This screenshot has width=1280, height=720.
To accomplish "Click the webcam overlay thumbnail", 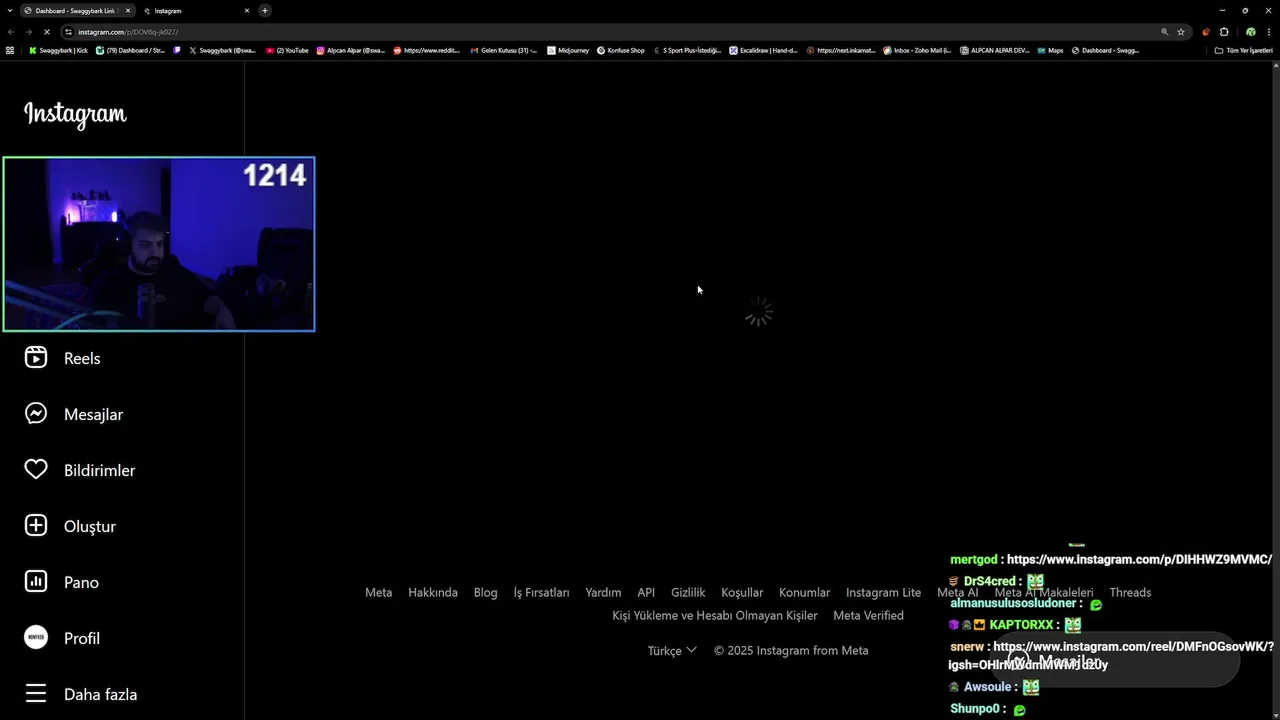I will click(x=159, y=244).
